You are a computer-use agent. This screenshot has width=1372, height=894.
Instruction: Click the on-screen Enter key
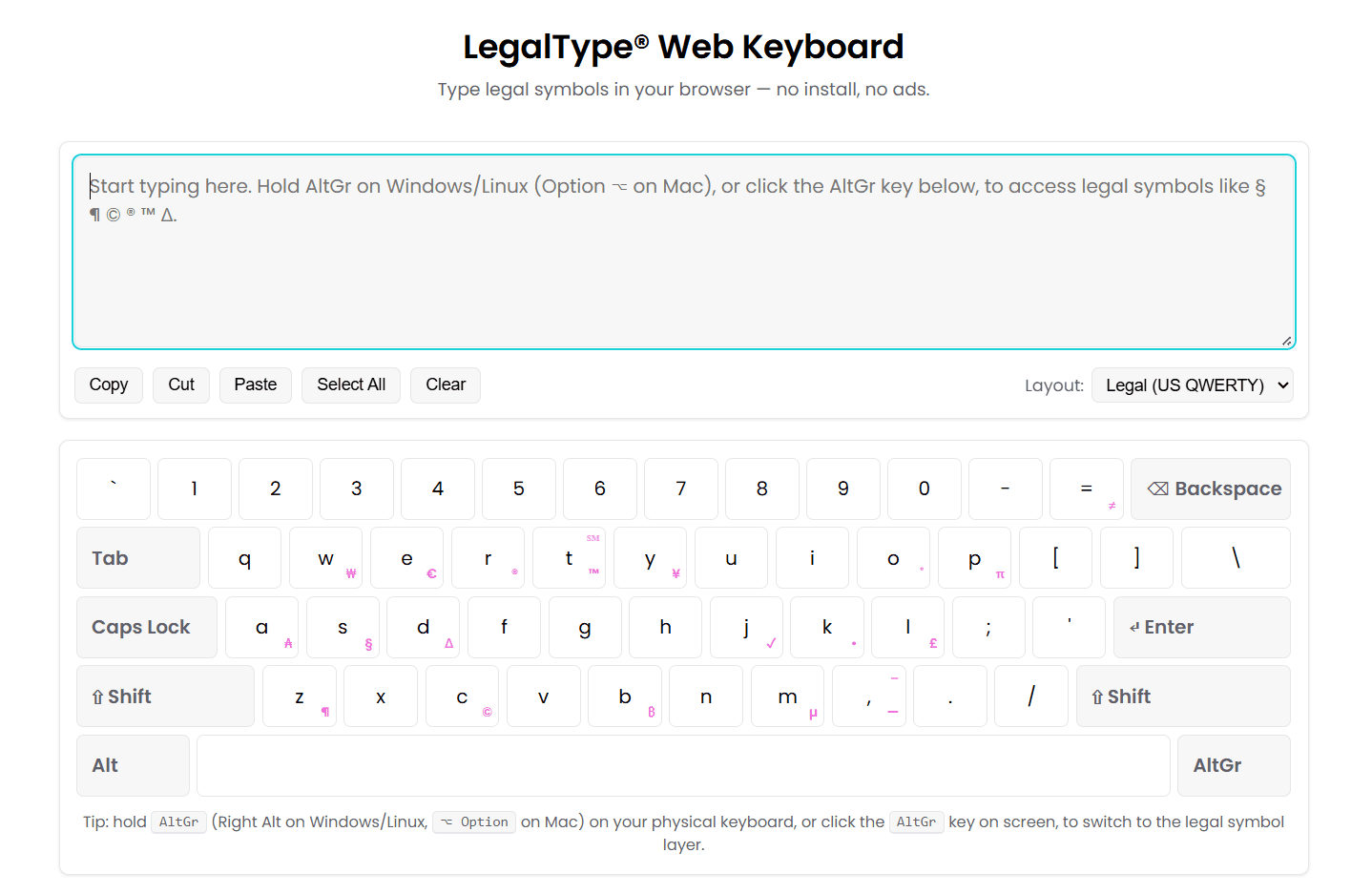point(1202,628)
